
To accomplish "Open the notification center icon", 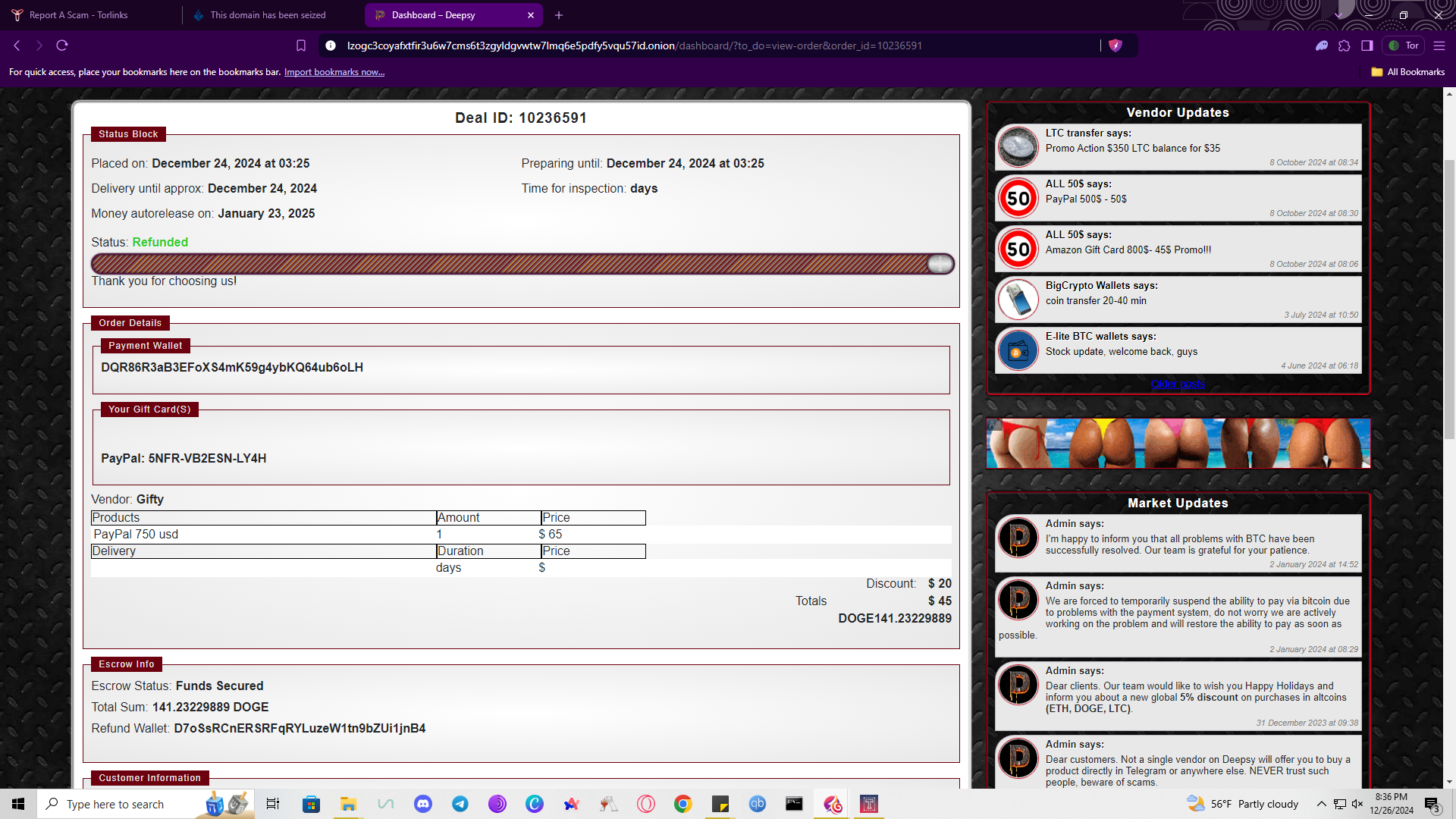I will tap(1432, 804).
